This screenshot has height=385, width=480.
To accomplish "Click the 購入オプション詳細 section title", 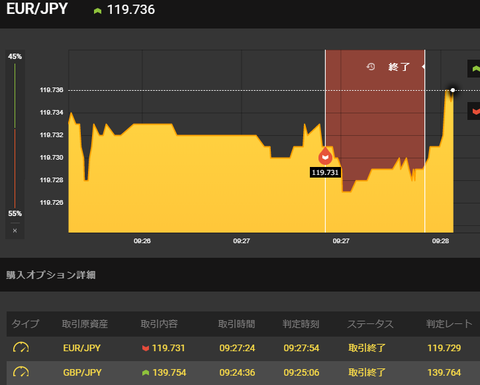I will (x=51, y=275).
